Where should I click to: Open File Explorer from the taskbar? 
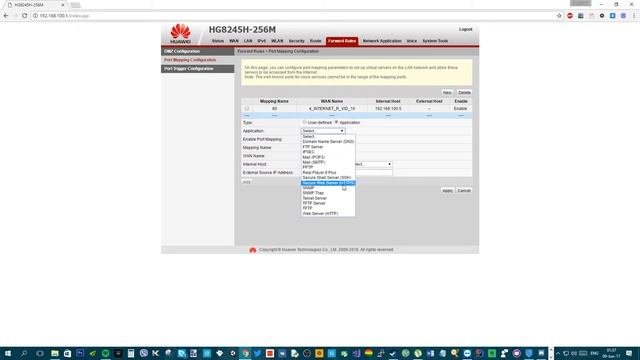pyautogui.click(x=55, y=353)
